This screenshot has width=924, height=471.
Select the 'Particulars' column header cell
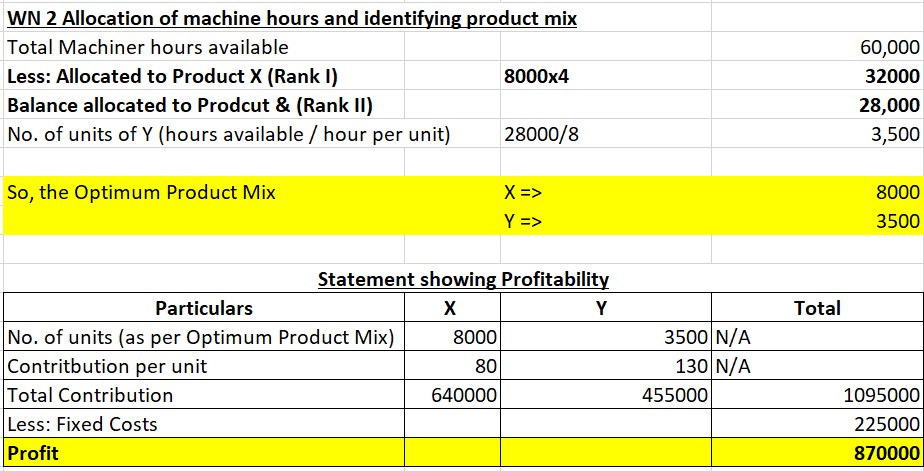pos(204,308)
